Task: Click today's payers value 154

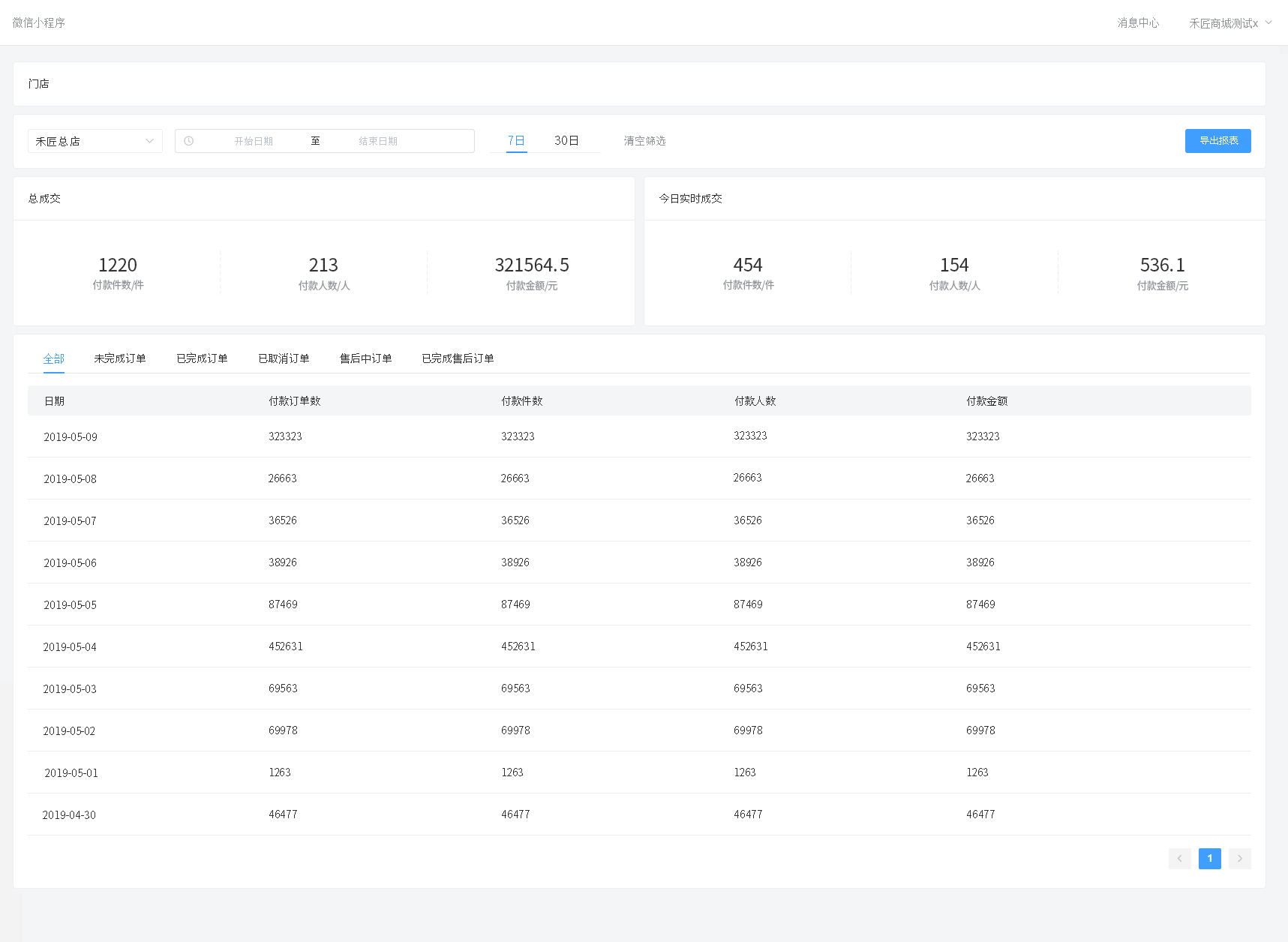Action: coord(954,265)
